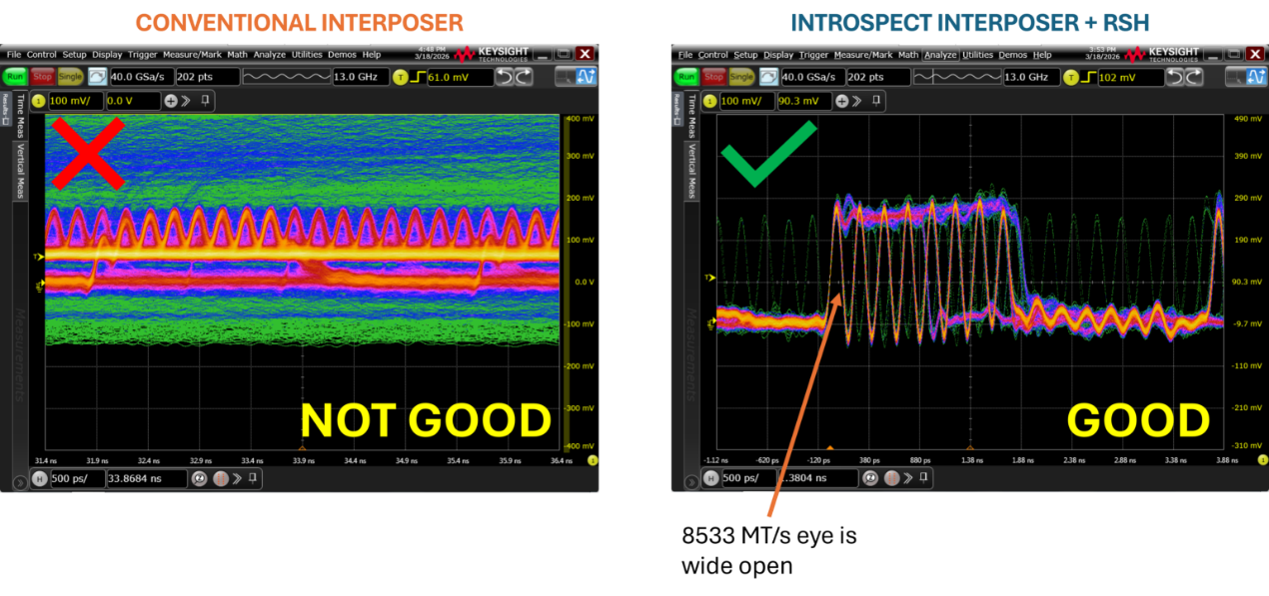Viewport: 1269px width, 596px height.
Task: Toggle the rising edge trigger slope on left scope
Action: point(418,77)
